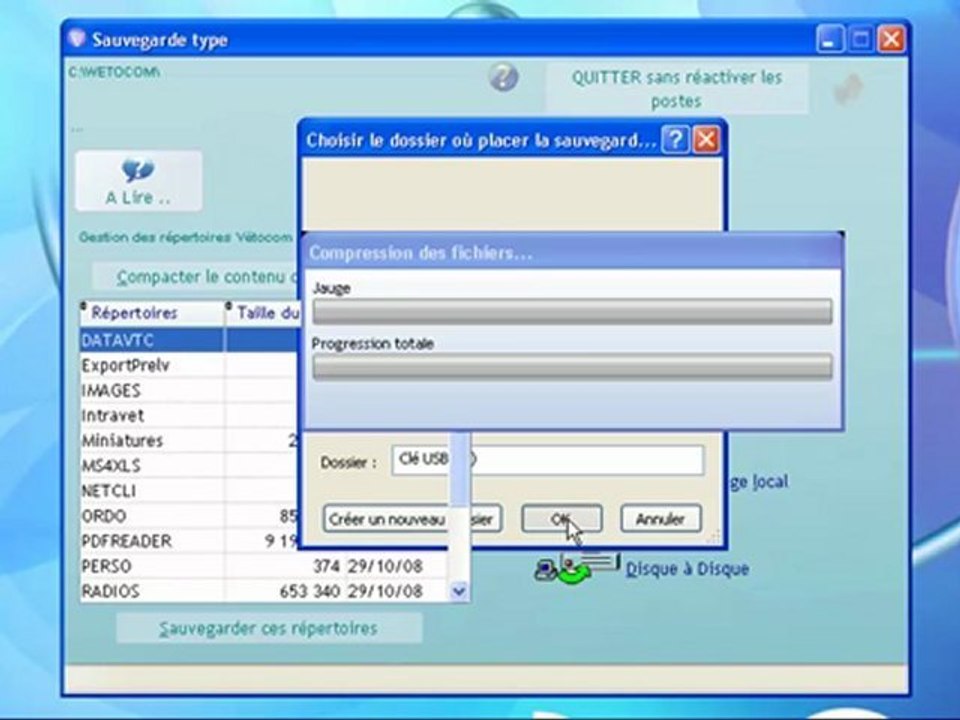Click the round help question mark icon
The height and width of the screenshot is (720, 960).
click(503, 77)
